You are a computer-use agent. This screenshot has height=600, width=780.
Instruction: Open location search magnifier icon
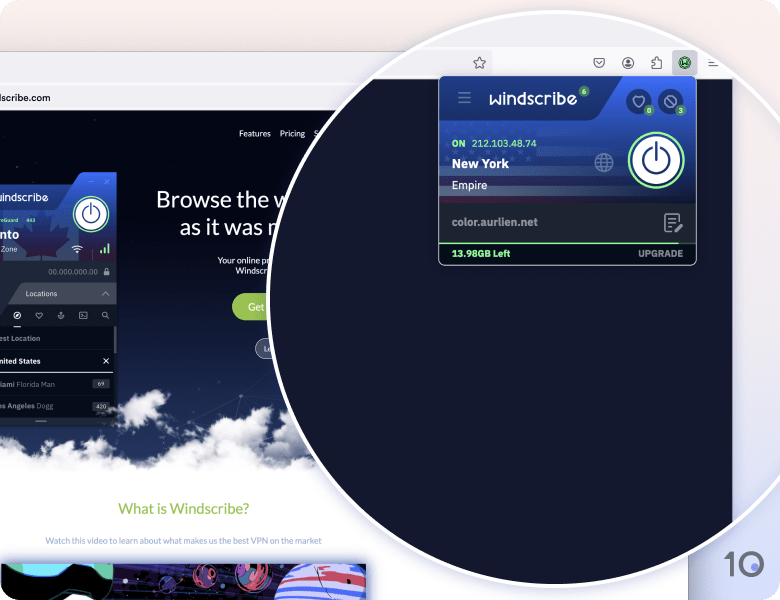point(105,315)
